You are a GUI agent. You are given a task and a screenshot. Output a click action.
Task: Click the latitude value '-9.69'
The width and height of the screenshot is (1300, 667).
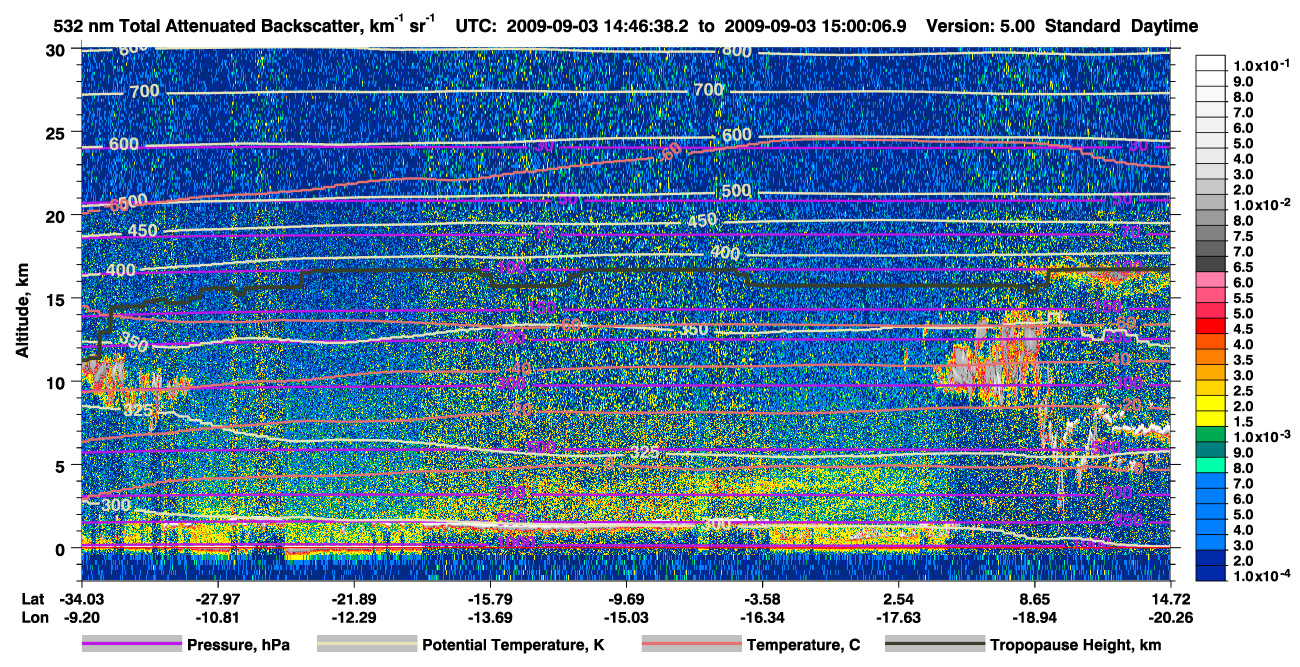point(626,599)
